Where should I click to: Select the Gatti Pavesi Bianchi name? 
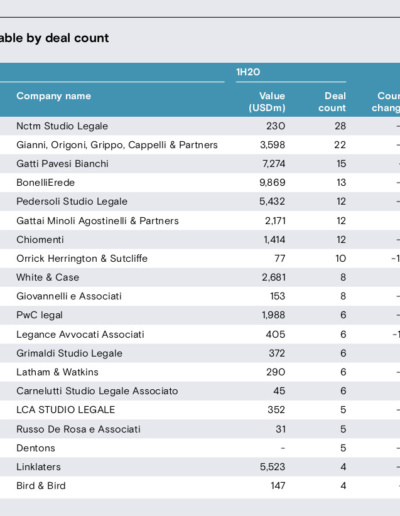click(62, 164)
